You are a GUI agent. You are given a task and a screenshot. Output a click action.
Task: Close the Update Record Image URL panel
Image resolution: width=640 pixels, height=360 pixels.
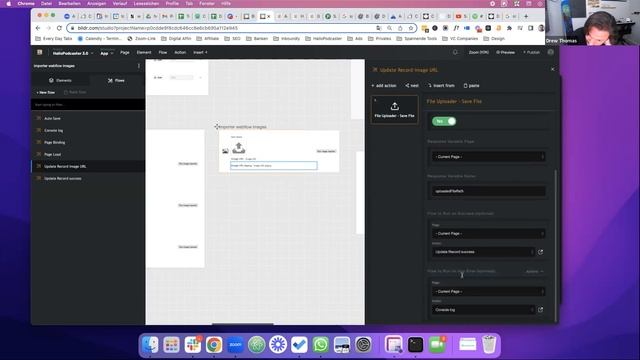click(553, 69)
